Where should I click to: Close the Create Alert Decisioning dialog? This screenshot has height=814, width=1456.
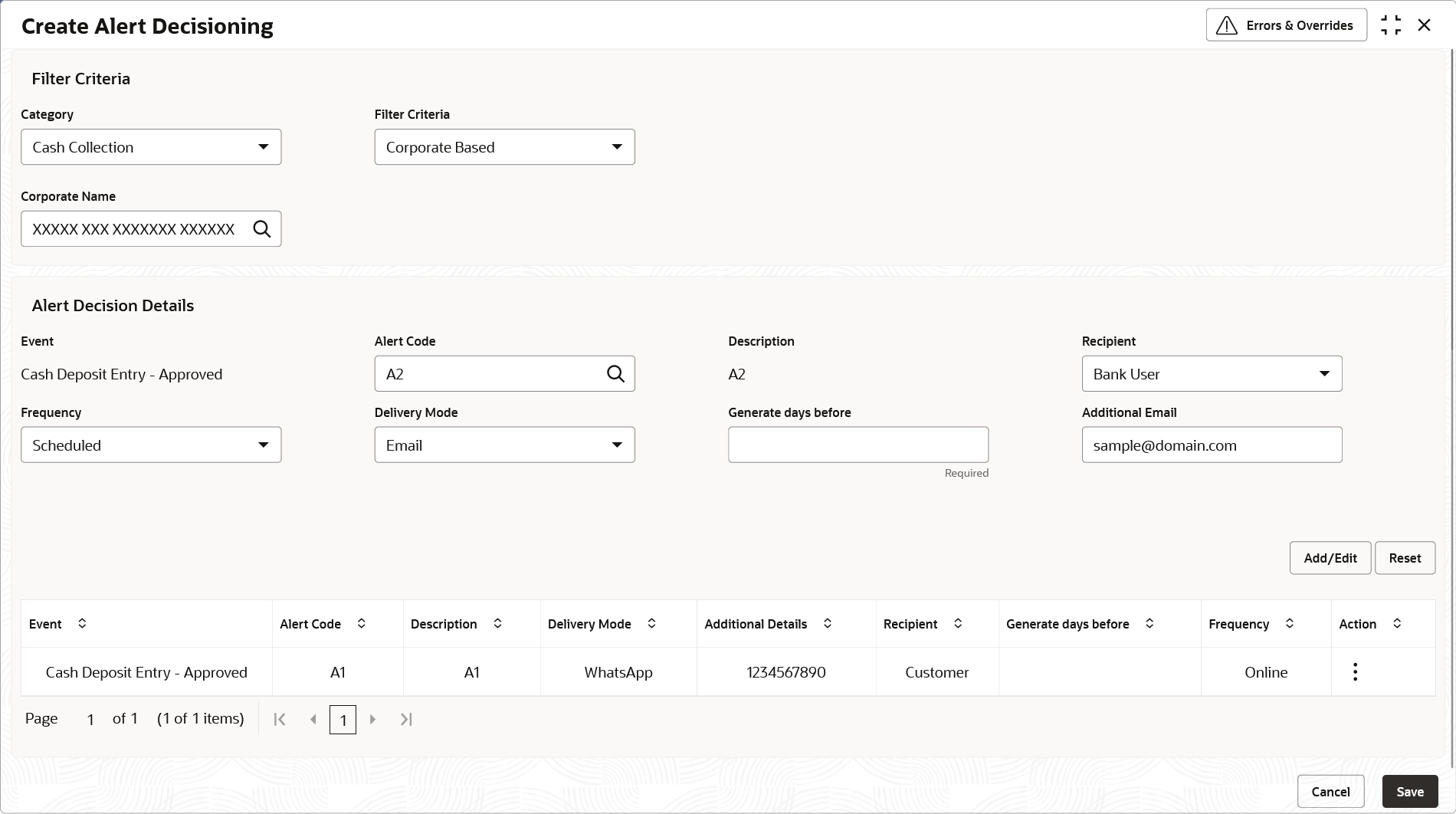[x=1425, y=25]
